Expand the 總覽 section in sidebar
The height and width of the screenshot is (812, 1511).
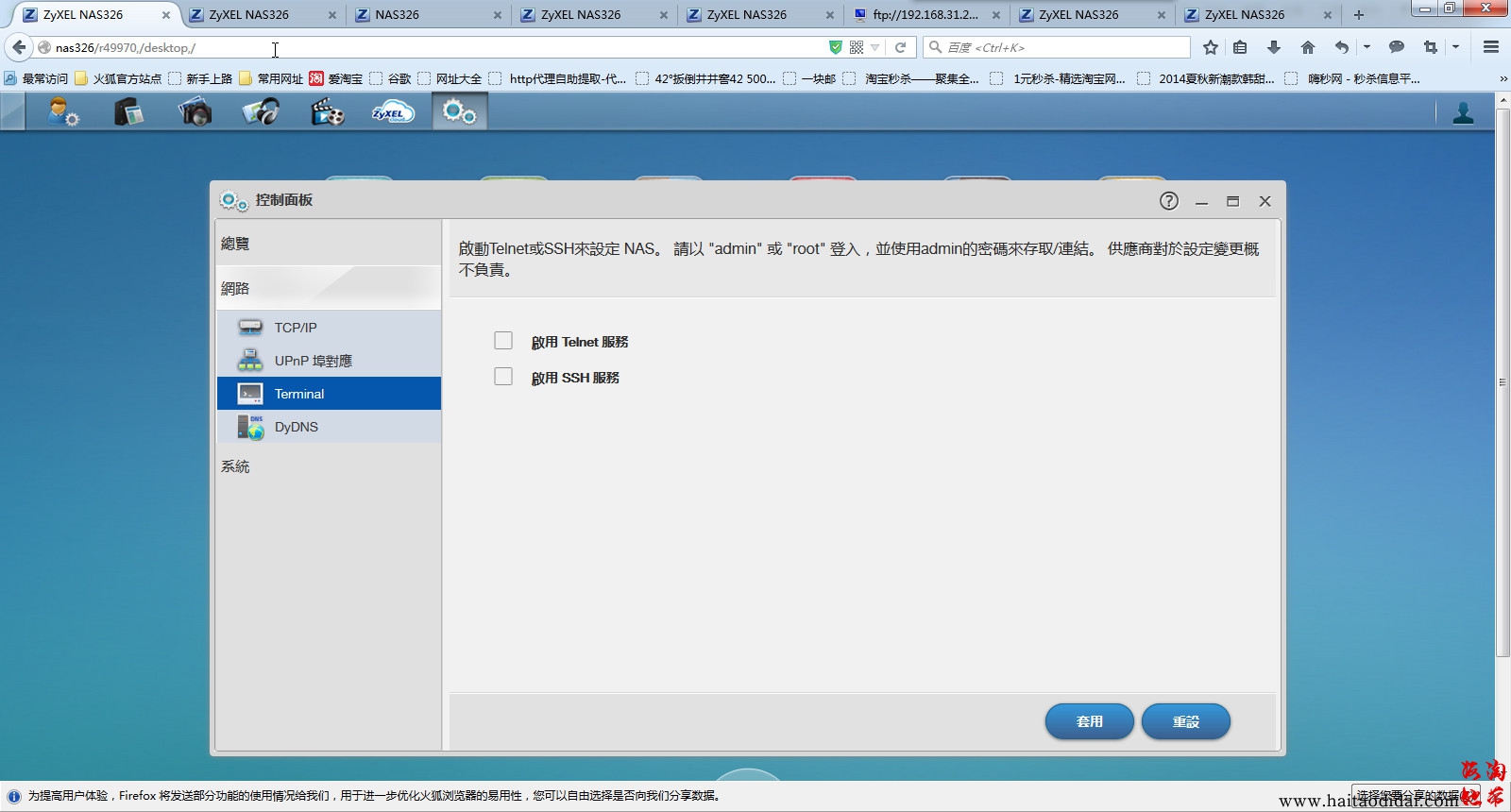235,244
